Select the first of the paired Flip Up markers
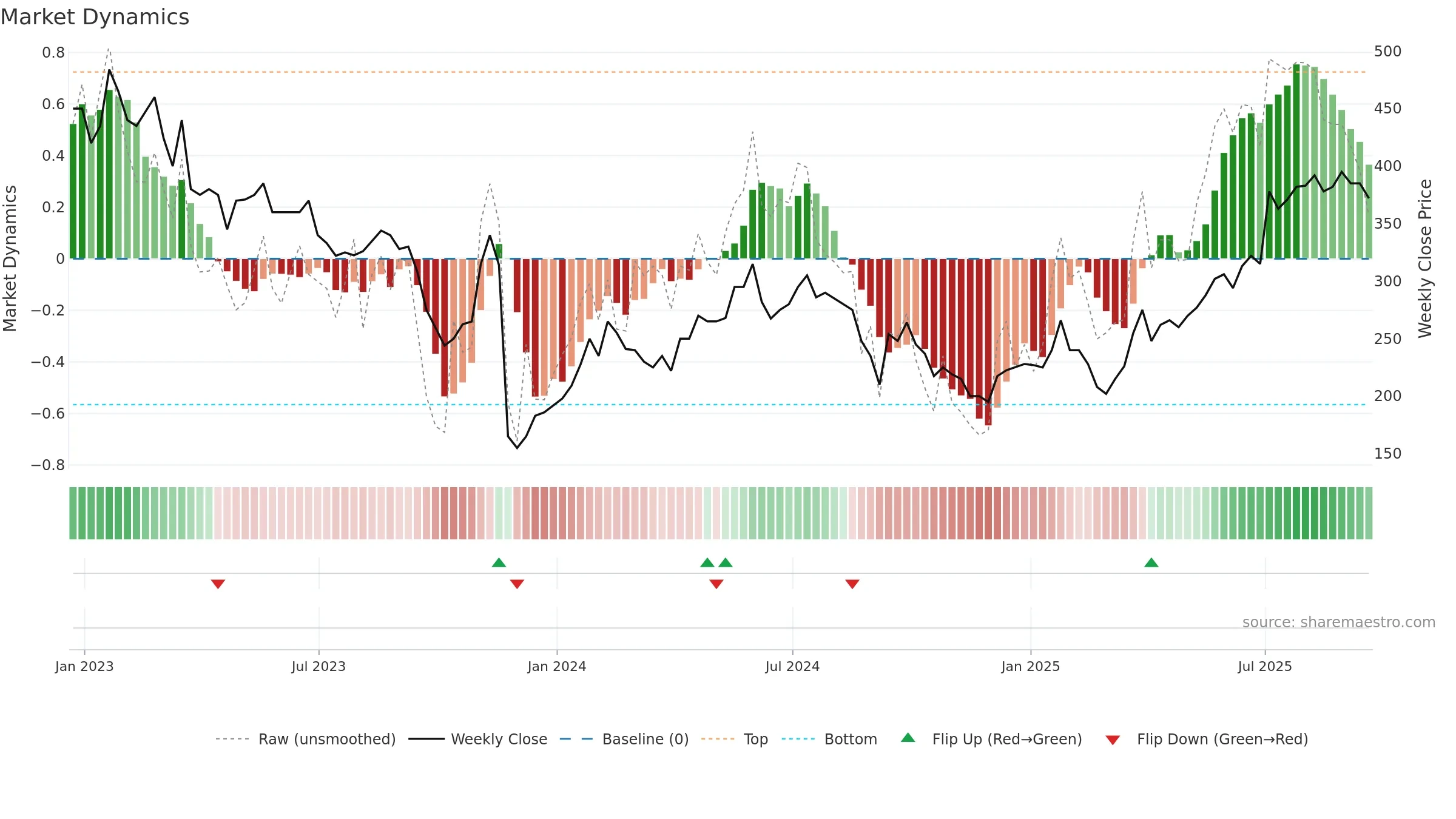The width and height of the screenshot is (1456, 819). (707, 562)
